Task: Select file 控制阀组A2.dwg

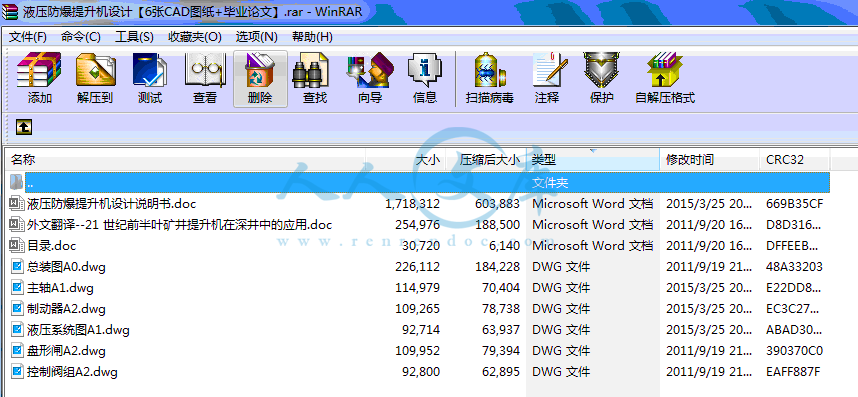Action: pyautogui.click(x=72, y=372)
